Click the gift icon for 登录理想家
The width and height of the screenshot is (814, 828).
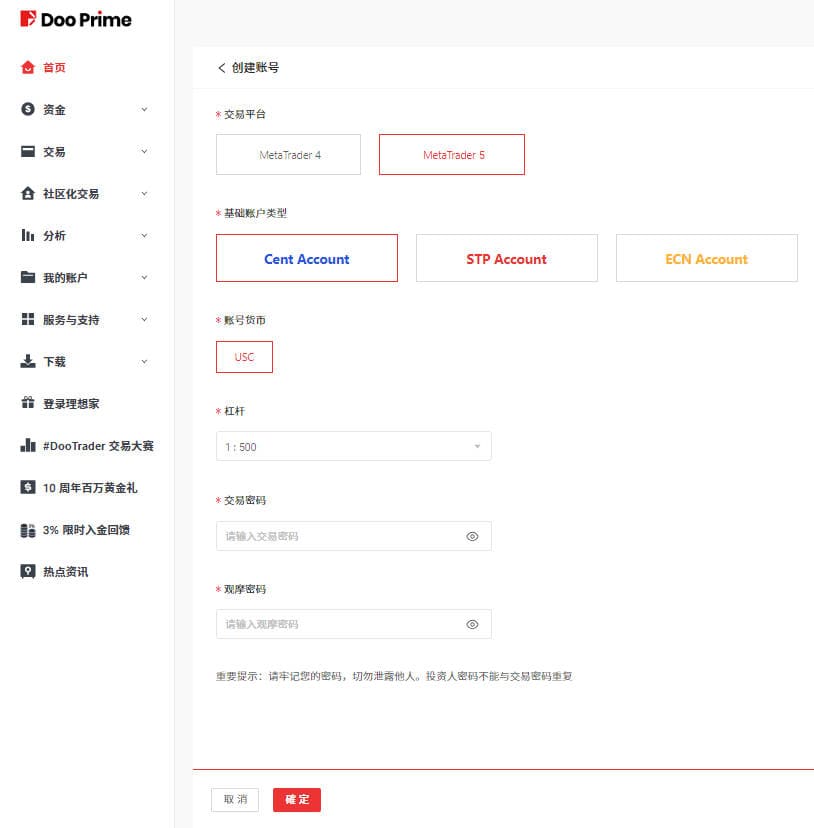coord(27,403)
